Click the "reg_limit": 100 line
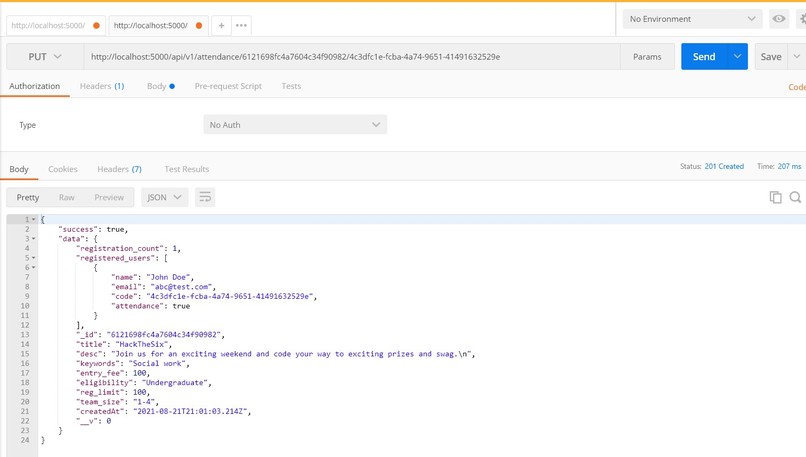 point(113,392)
